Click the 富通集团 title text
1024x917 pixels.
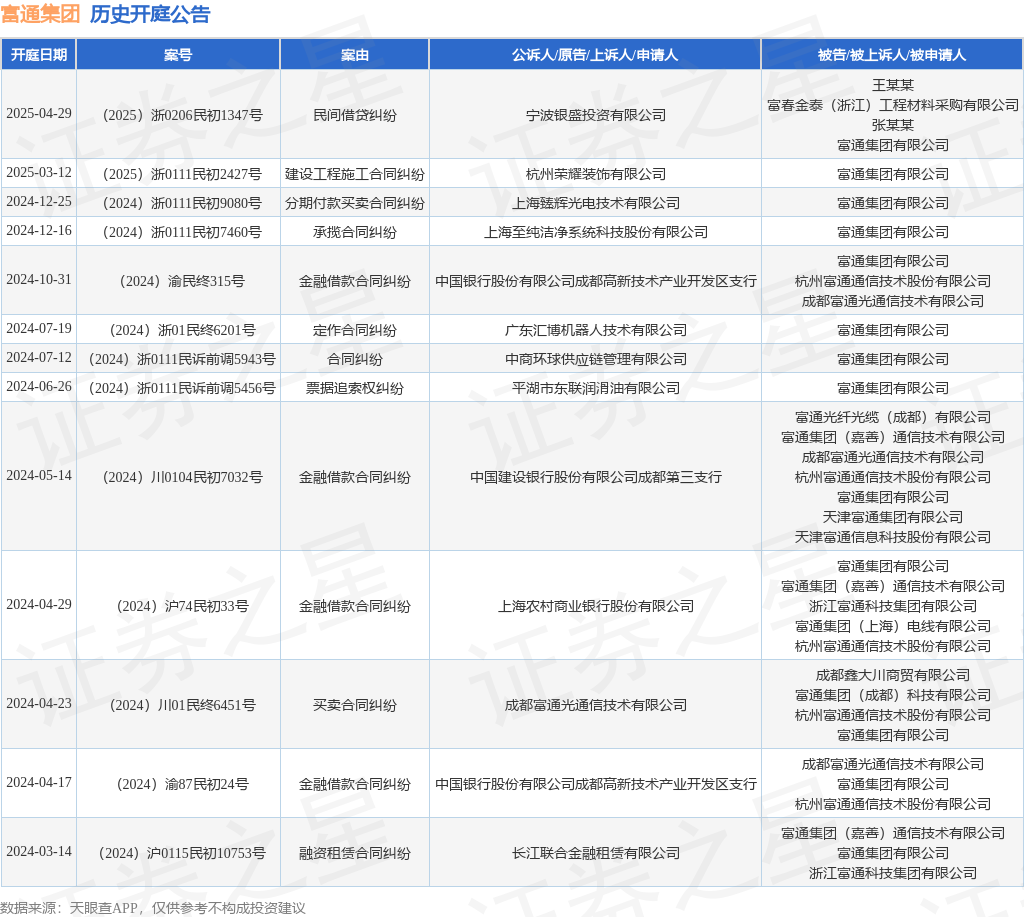click(x=40, y=14)
